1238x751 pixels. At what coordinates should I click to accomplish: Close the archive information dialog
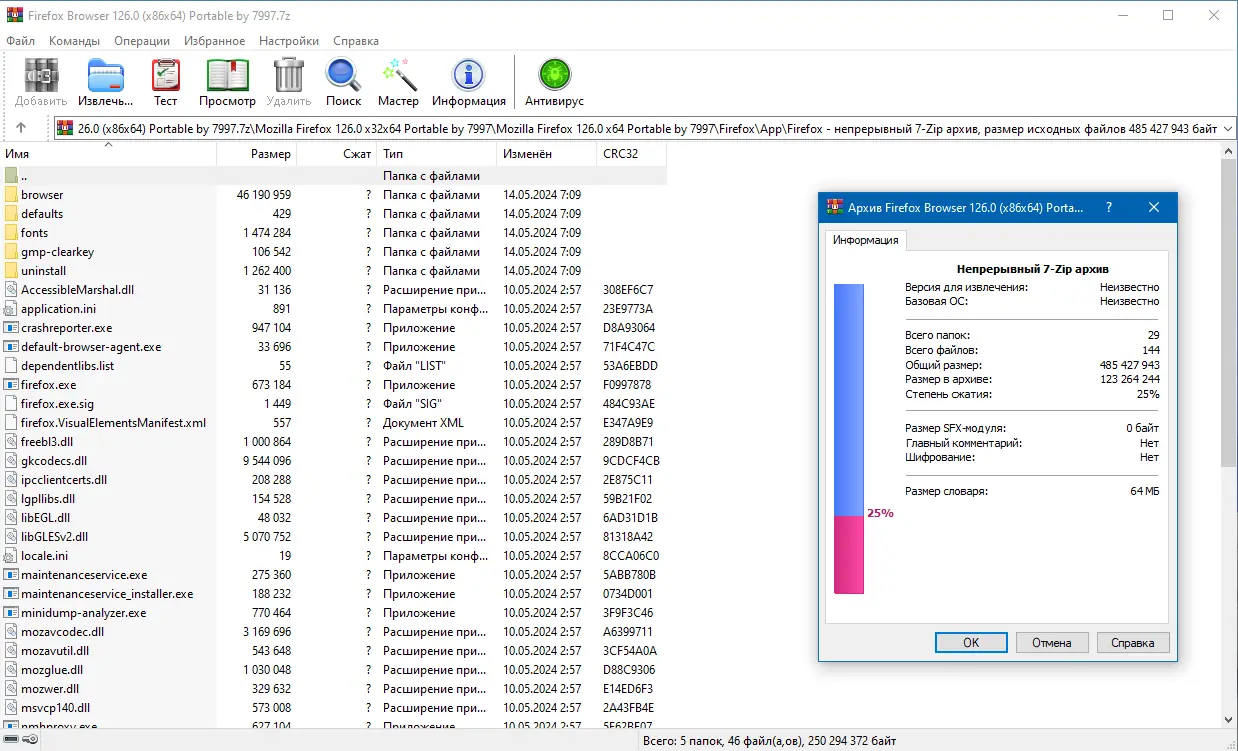pos(1154,207)
